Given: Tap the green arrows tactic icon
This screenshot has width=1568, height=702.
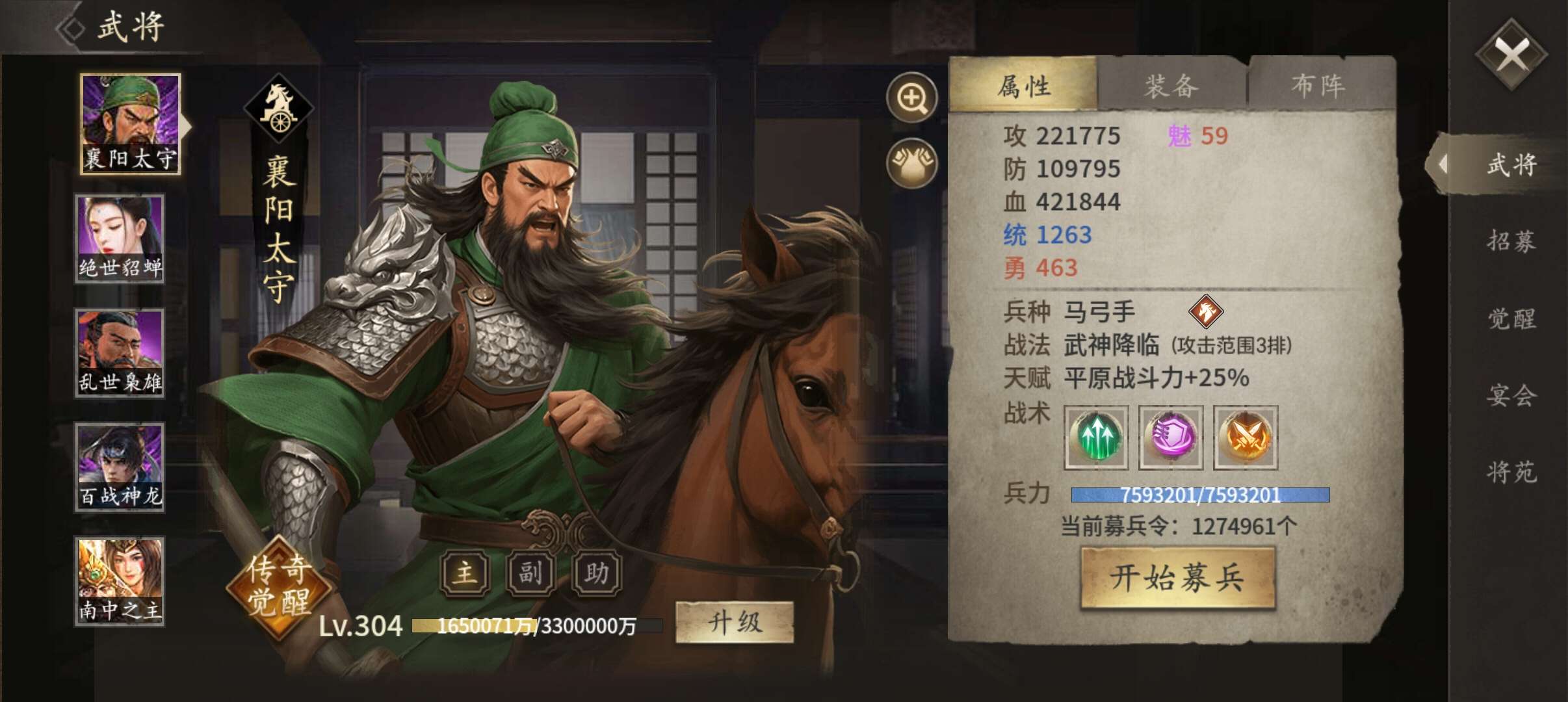Looking at the screenshot, I should (x=1096, y=437).
